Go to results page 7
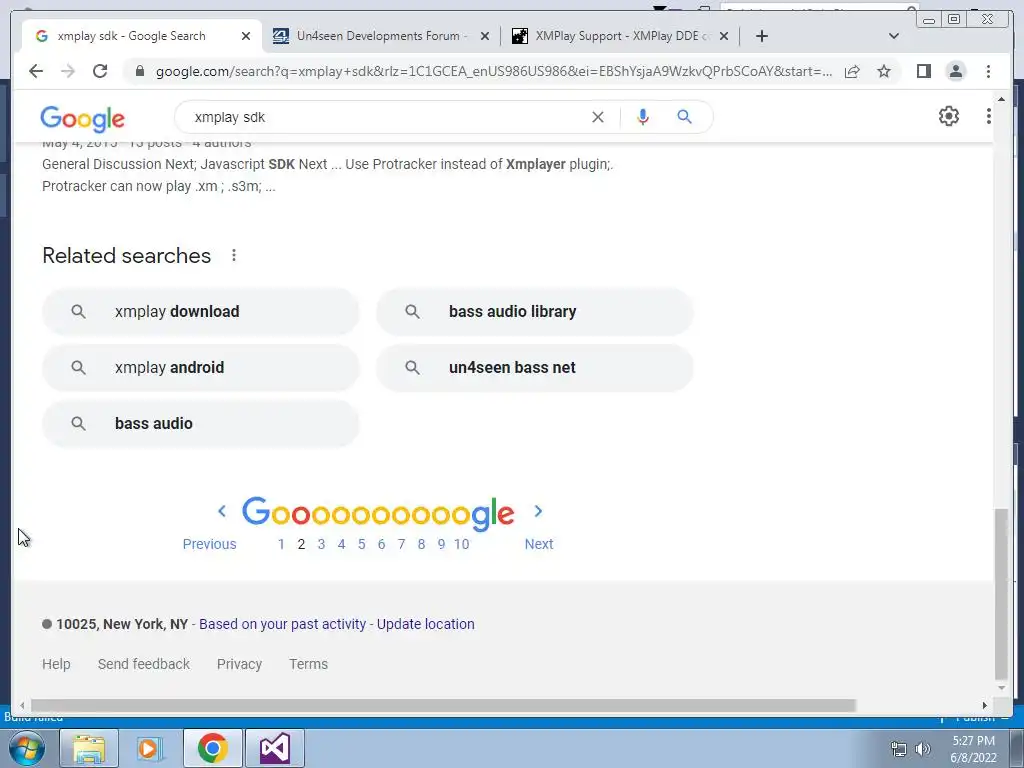Screen dimensions: 1024x768 tap(401, 544)
